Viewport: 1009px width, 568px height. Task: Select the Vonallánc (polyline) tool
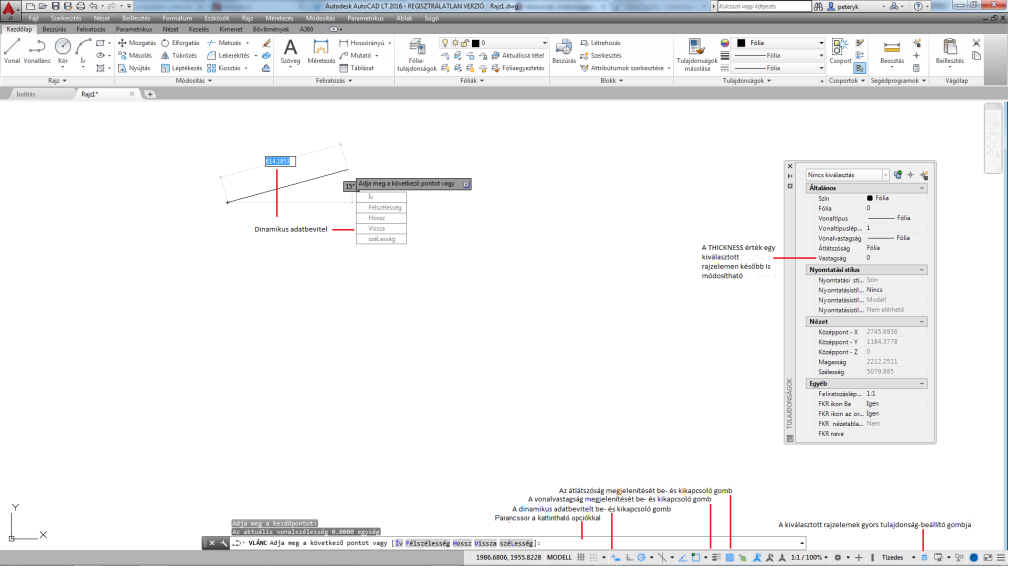point(37,51)
